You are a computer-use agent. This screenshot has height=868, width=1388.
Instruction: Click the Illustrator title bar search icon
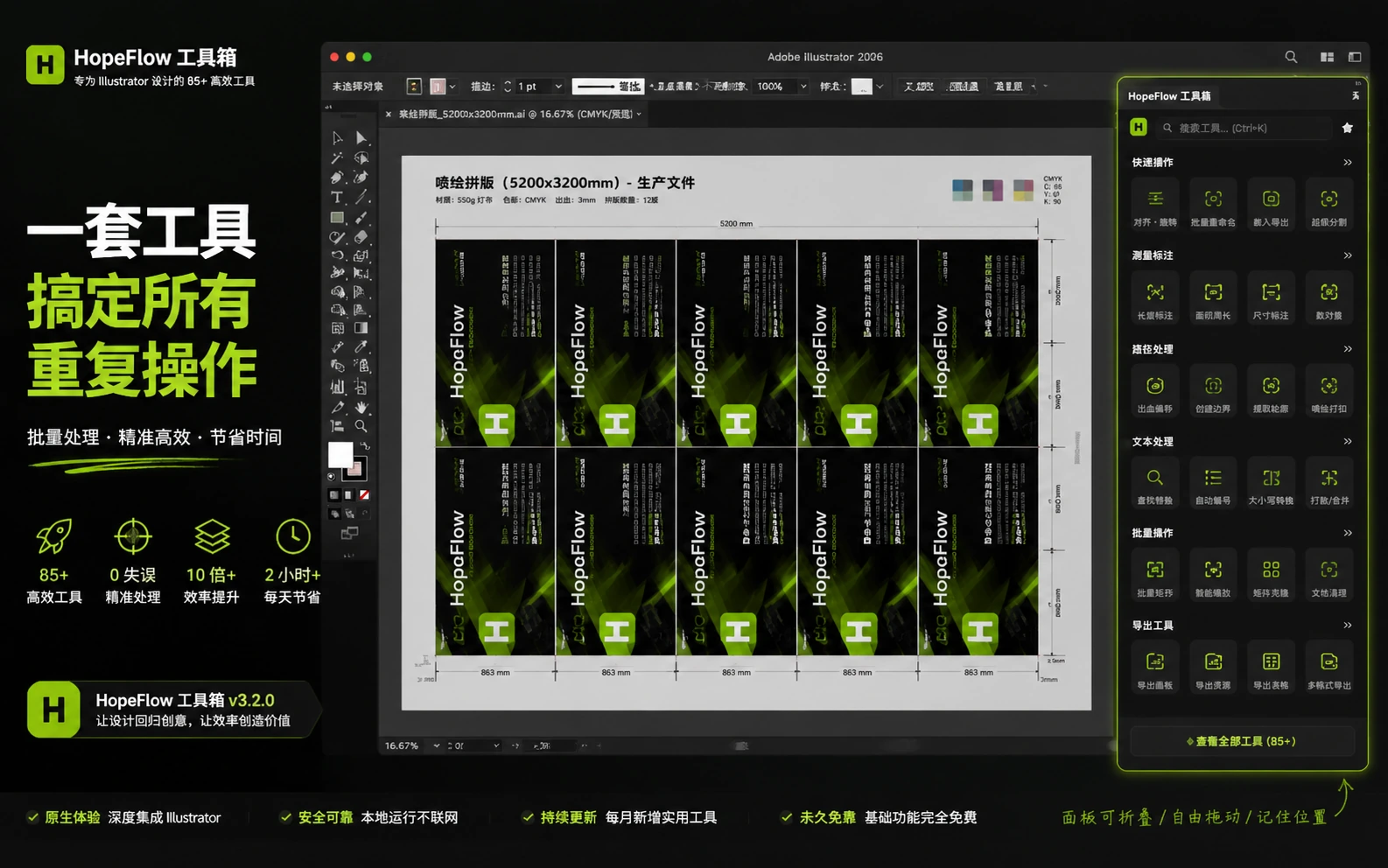[x=1291, y=57]
